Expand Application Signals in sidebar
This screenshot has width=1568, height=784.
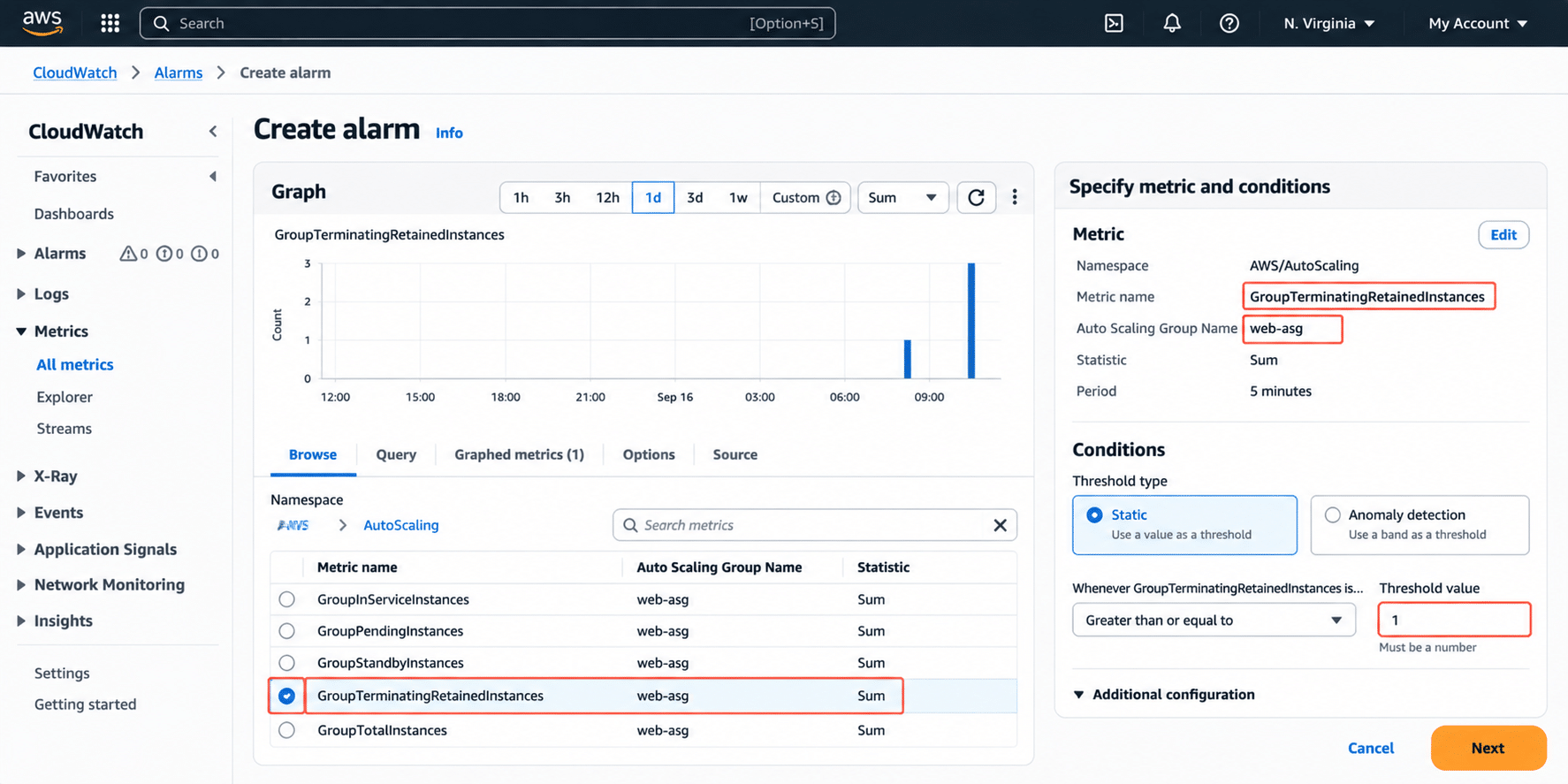coord(21,550)
